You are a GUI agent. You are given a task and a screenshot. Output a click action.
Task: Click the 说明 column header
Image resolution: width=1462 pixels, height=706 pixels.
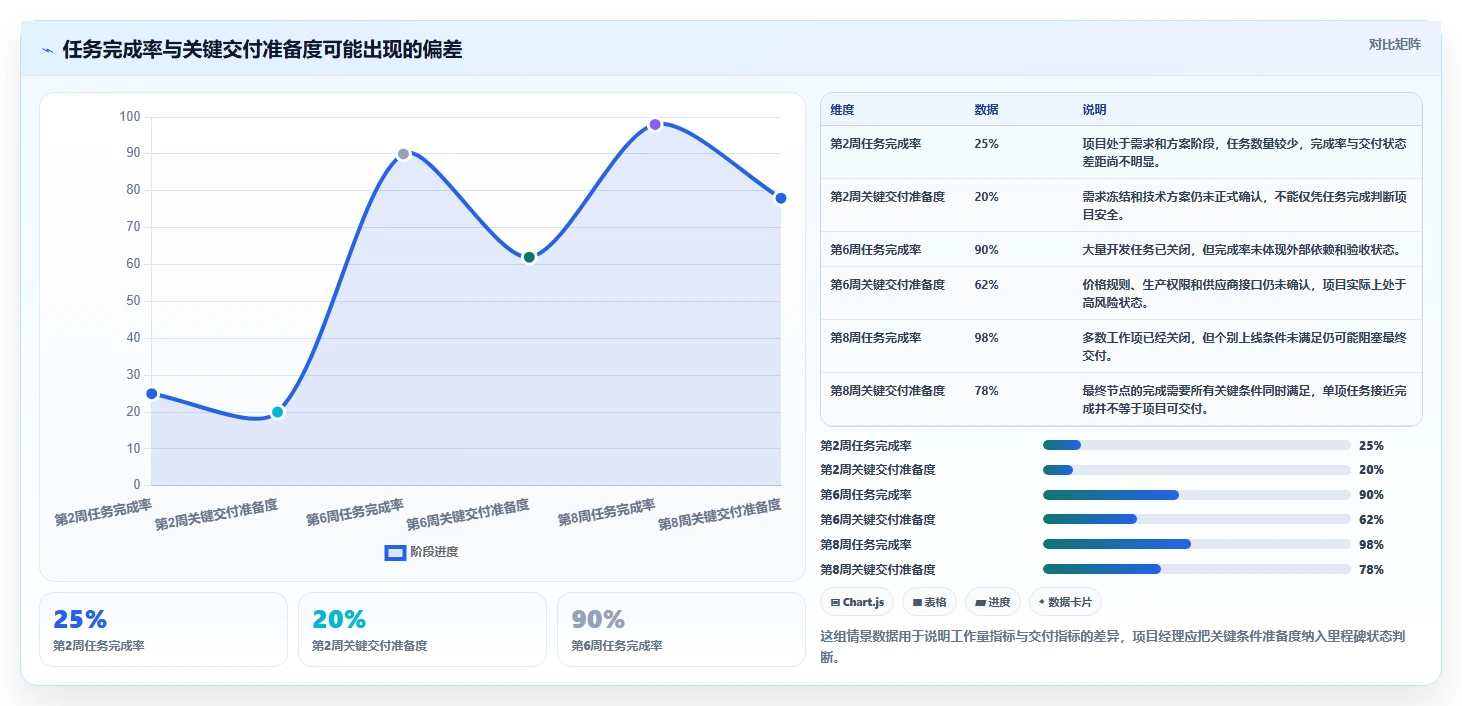point(1094,110)
